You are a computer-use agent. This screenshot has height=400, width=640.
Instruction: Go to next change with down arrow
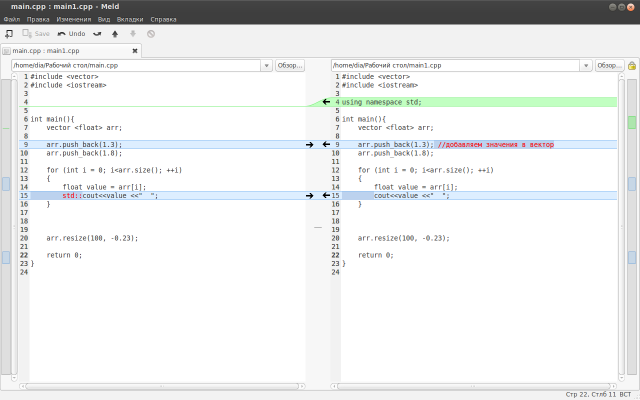133,34
